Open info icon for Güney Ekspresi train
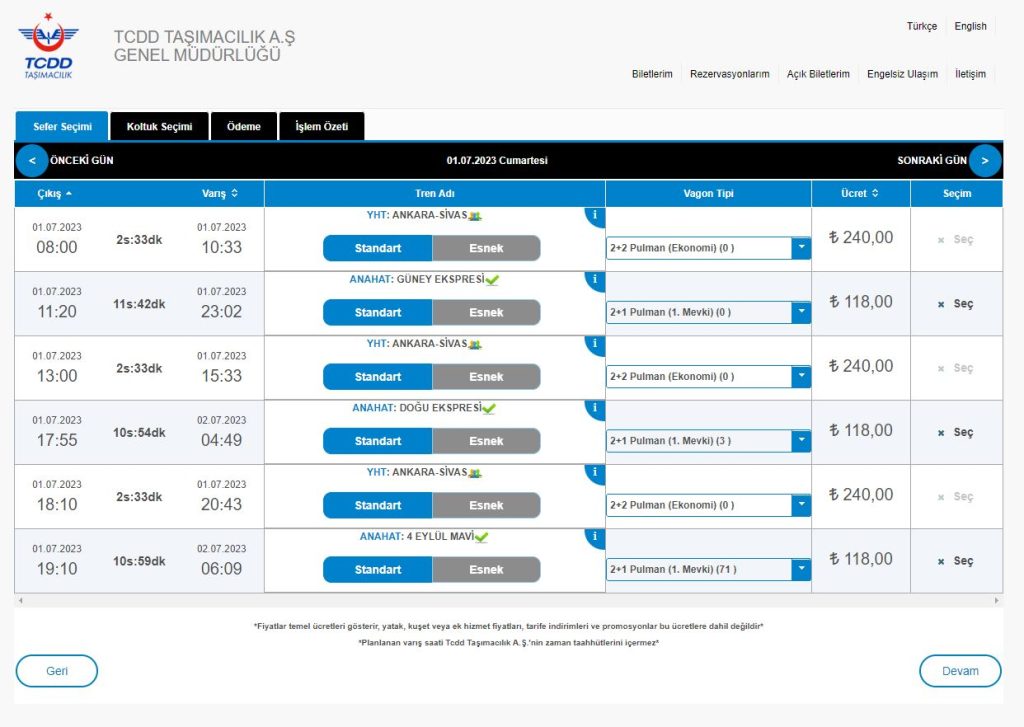The width and height of the screenshot is (1024, 727). 596,280
